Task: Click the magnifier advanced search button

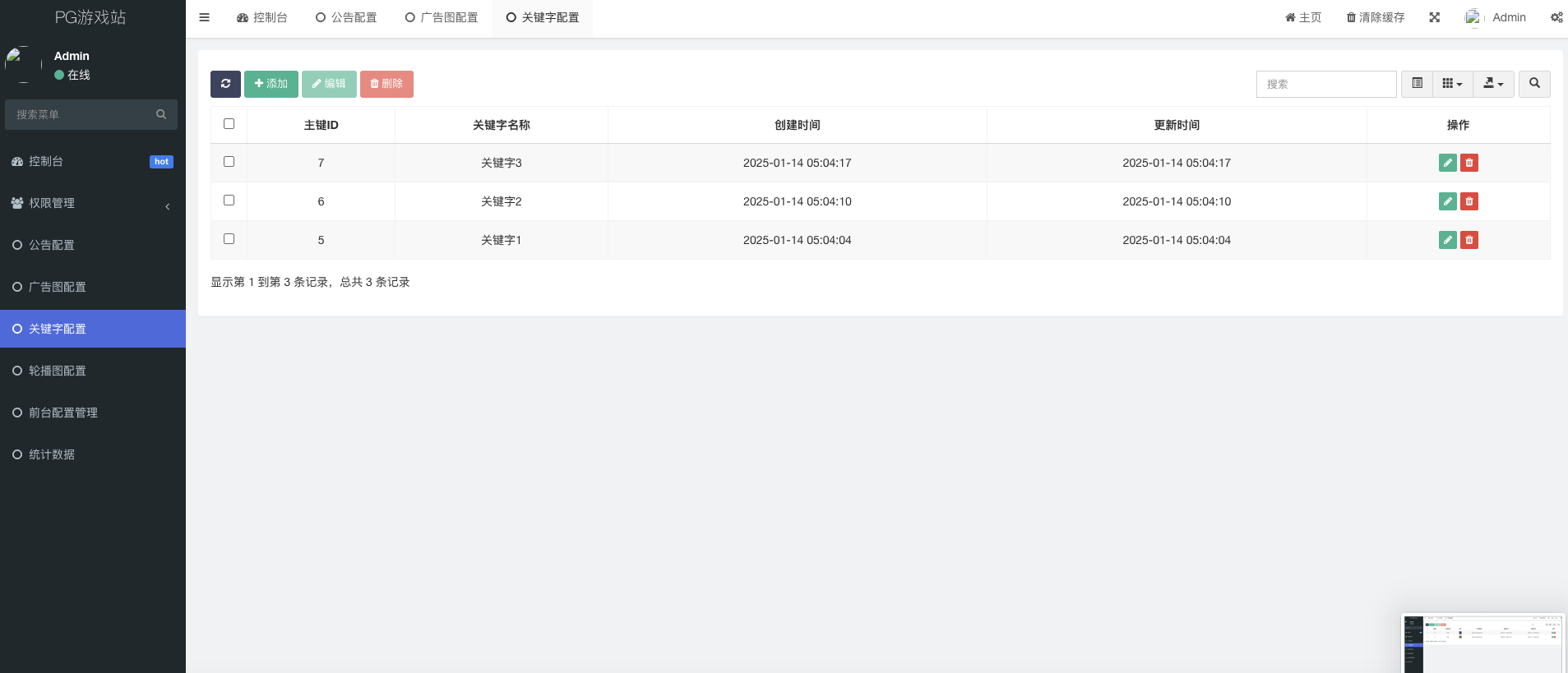Action: 1534,84
